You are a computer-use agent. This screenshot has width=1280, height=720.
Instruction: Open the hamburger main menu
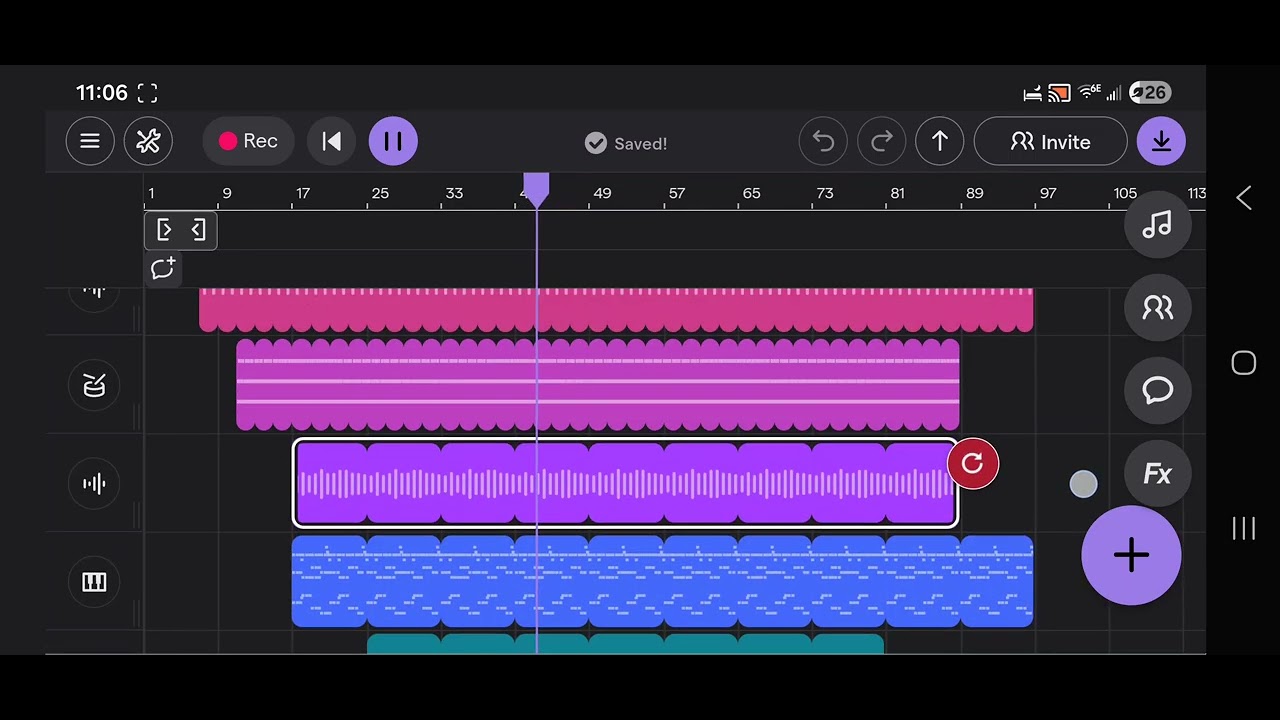pos(90,142)
